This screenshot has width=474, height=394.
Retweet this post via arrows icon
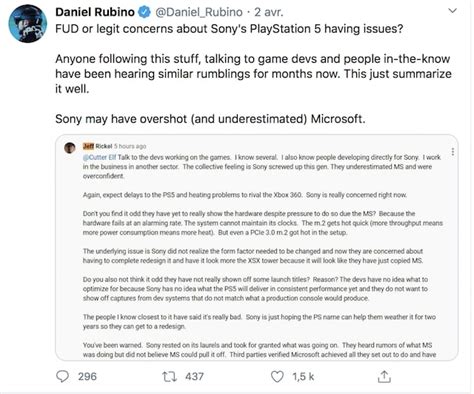coord(169,377)
